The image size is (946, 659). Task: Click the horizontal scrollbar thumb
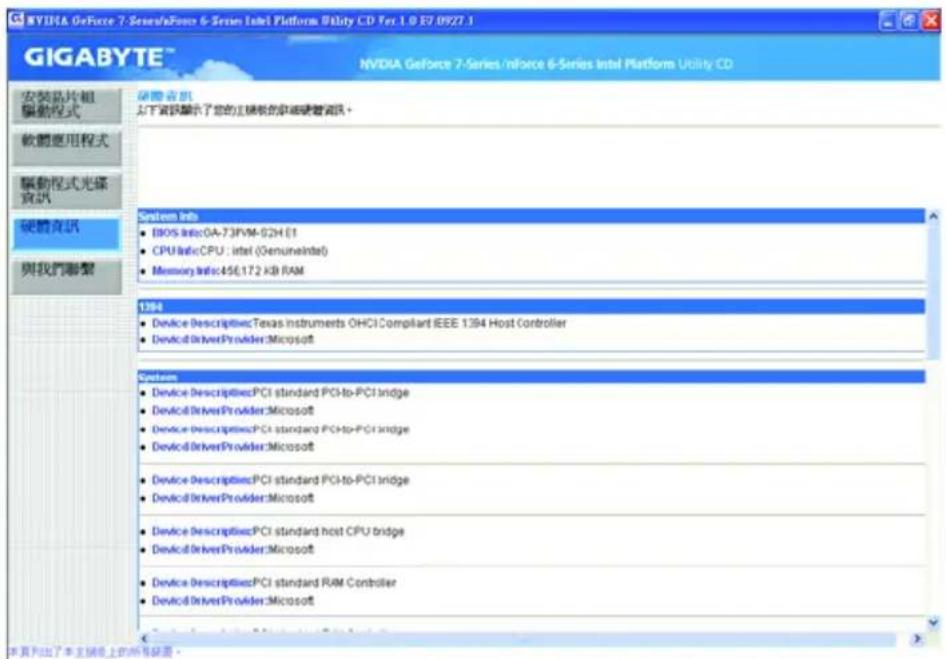click(x=522, y=638)
